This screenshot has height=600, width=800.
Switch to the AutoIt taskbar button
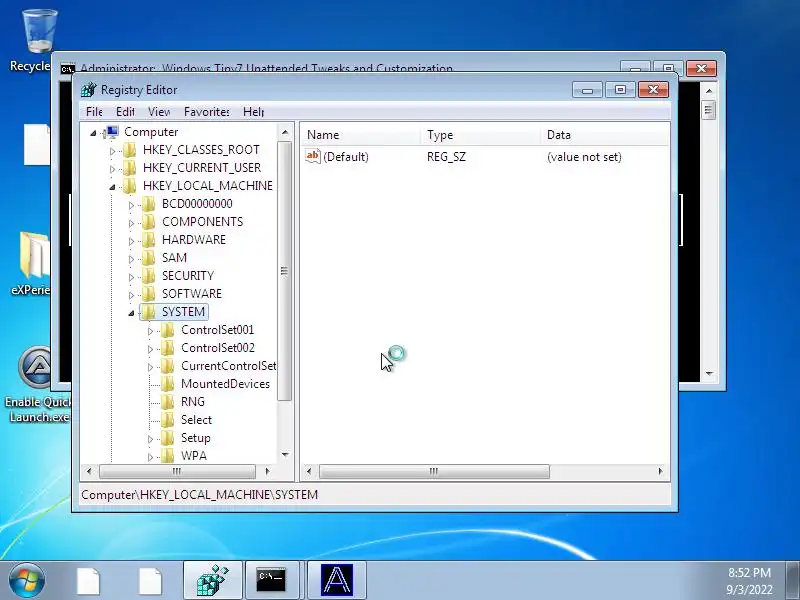coord(337,580)
